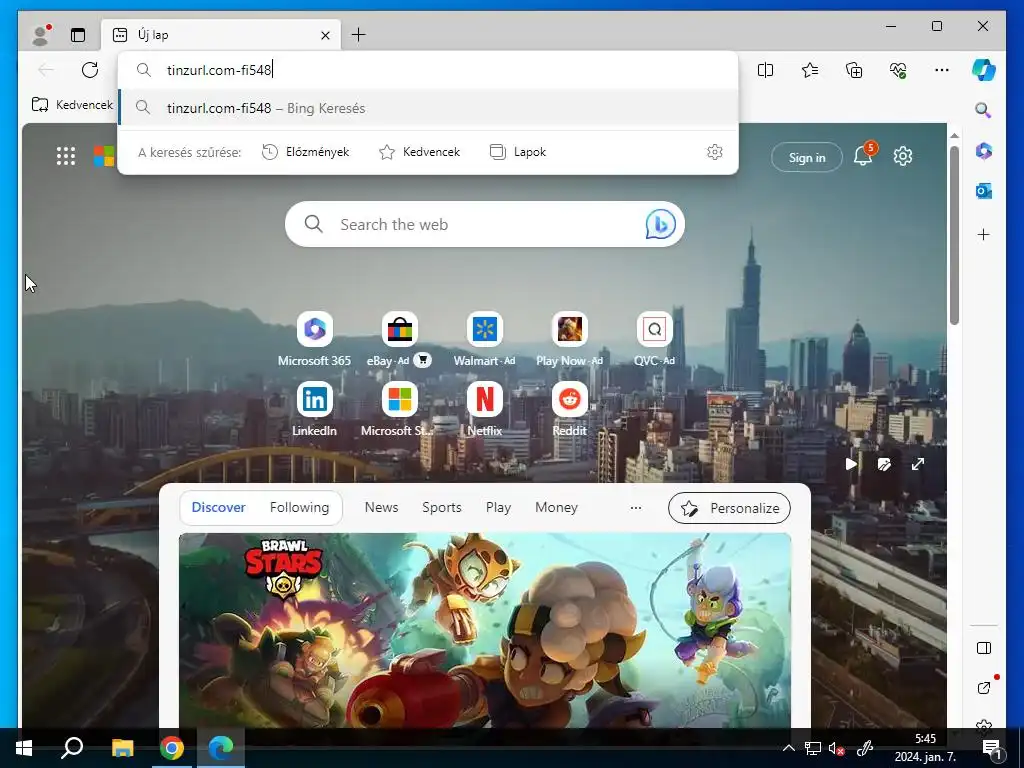Open File Explorer from taskbar
The image size is (1024, 768).
122,748
